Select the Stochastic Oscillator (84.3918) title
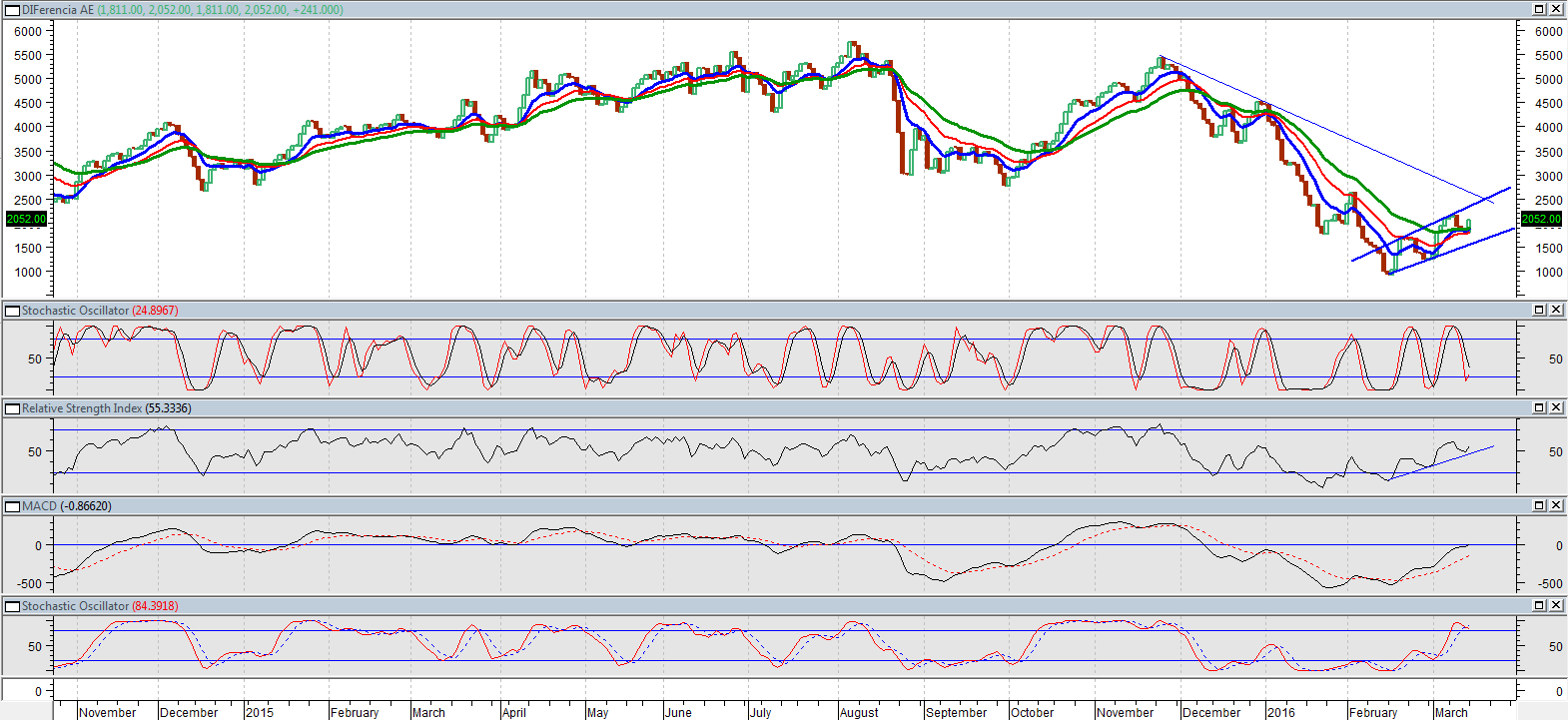 [100, 606]
